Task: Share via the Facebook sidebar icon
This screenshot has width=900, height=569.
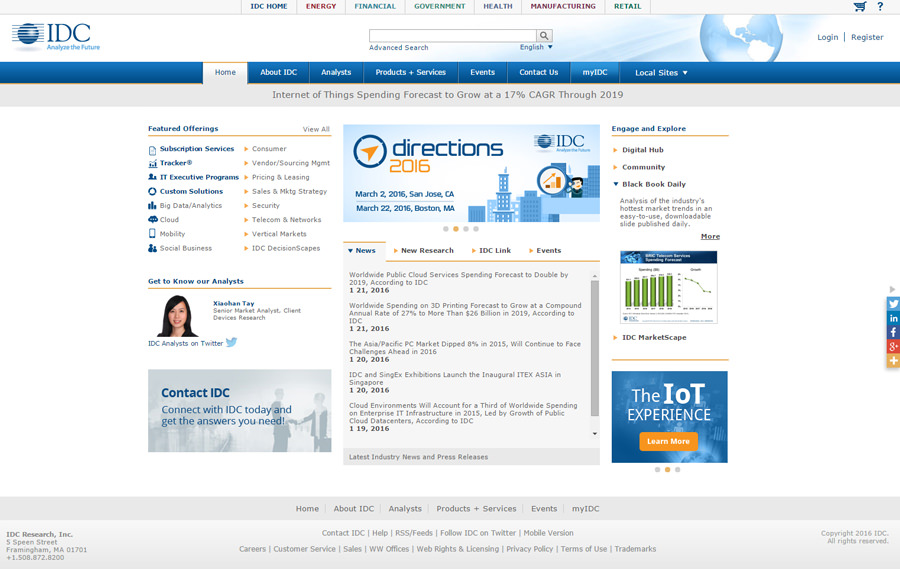Action: (x=893, y=332)
